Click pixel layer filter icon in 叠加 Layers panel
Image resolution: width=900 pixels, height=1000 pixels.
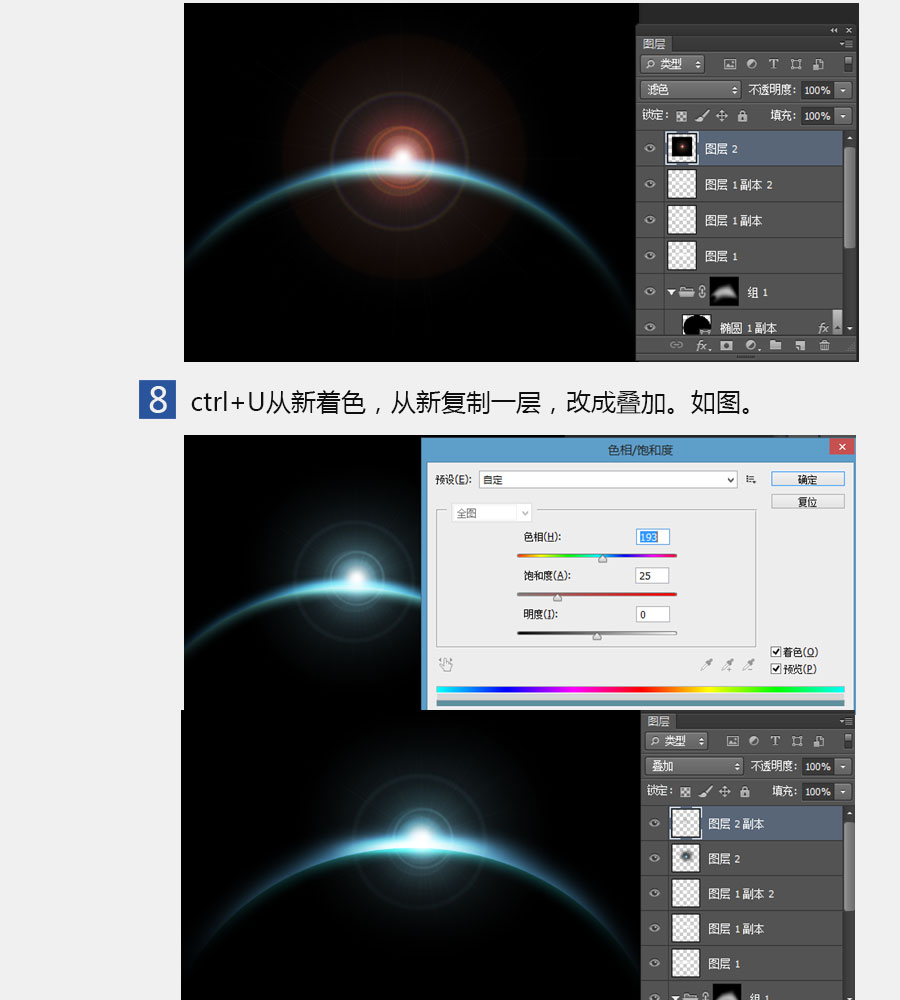click(733, 740)
